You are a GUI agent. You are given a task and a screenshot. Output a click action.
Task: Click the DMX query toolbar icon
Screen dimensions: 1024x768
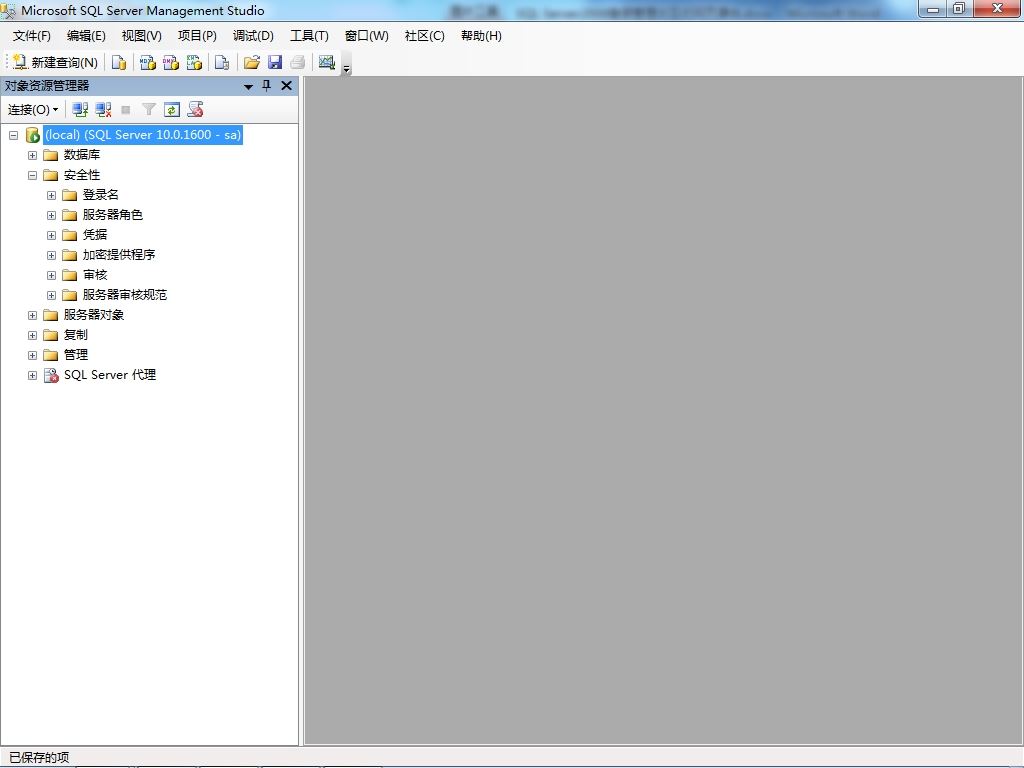170,63
